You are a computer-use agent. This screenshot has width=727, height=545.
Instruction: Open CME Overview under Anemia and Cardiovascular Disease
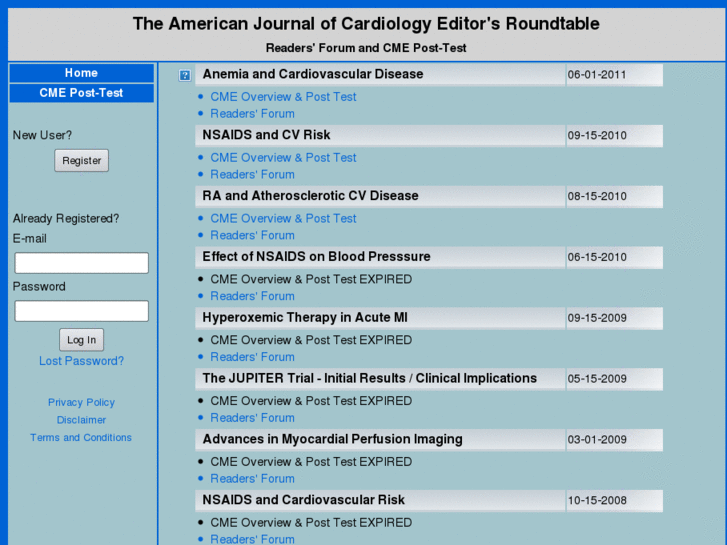(283, 96)
